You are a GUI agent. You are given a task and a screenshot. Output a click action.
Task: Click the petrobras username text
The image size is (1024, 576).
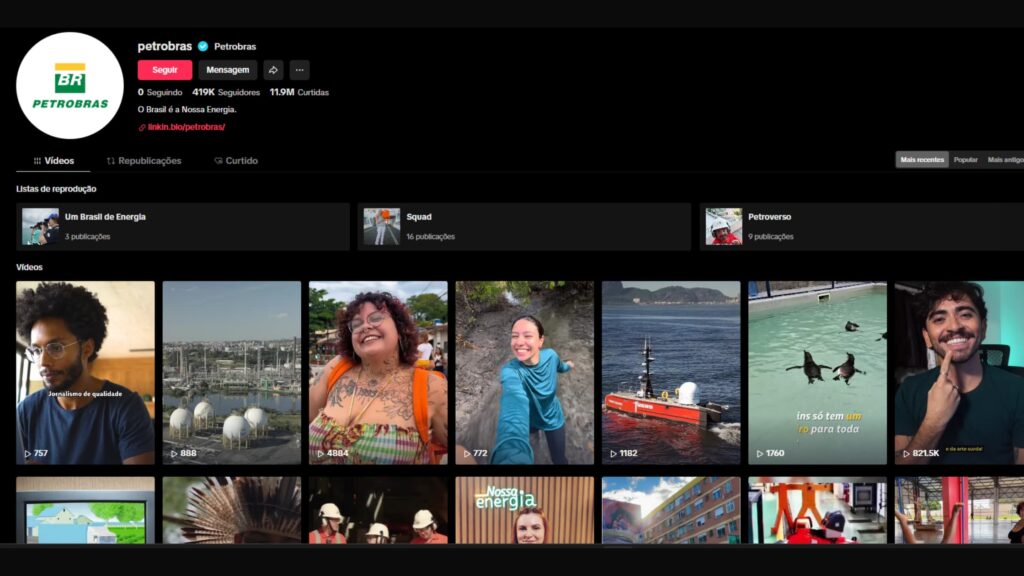point(165,46)
